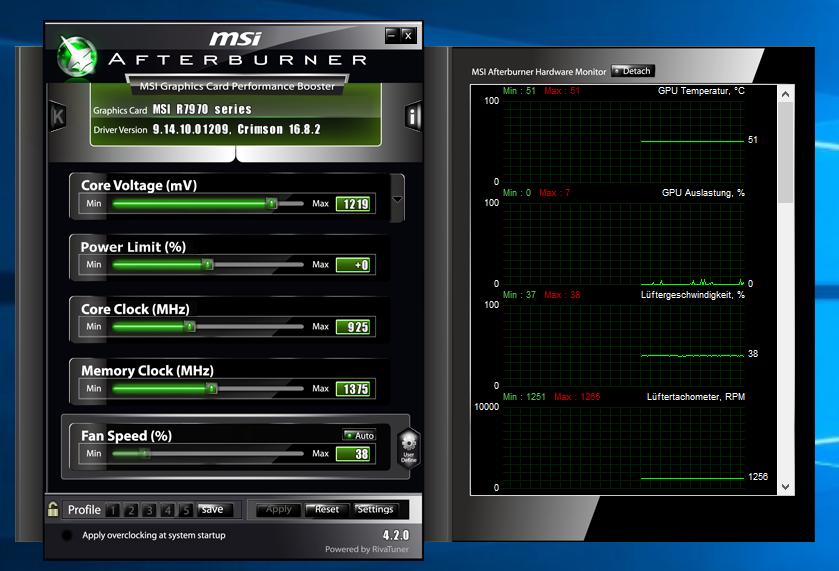
Task: Click the version number 4.2.0
Action: pyautogui.click(x=396, y=535)
